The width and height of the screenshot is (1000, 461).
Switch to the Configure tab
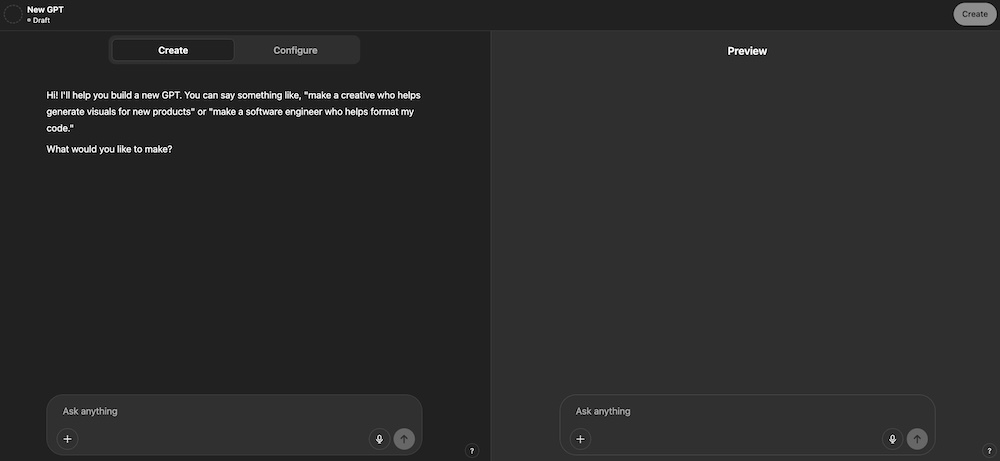295,50
